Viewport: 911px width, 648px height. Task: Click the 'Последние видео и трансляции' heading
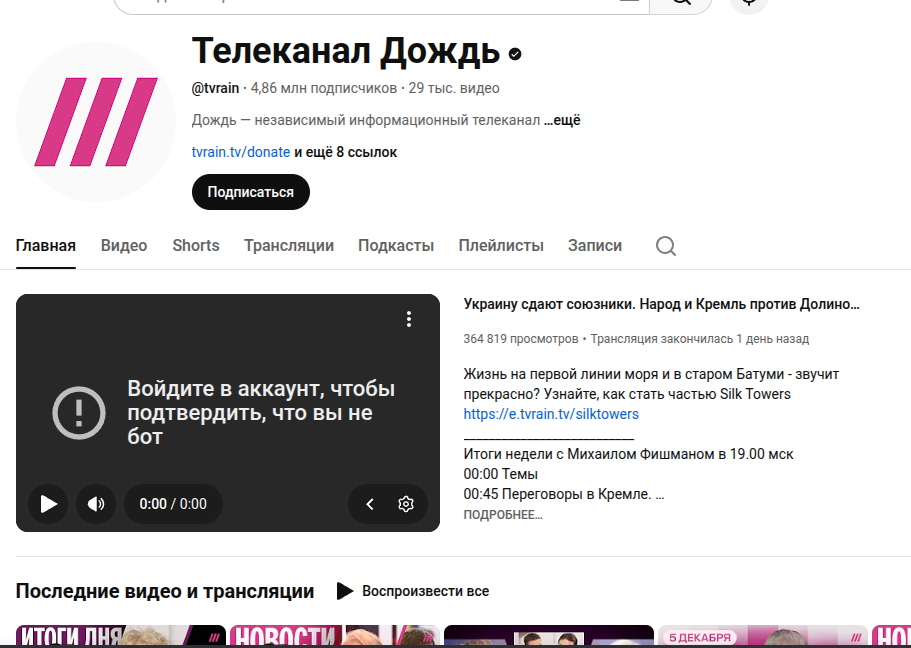165,591
